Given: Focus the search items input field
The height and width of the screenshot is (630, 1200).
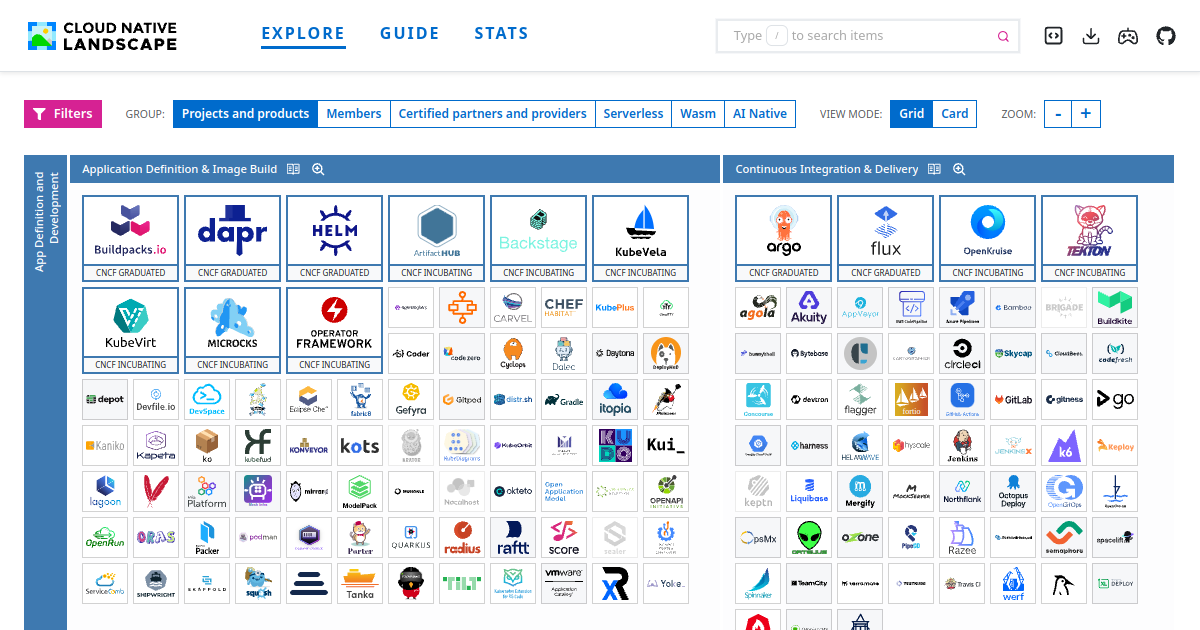Looking at the screenshot, I should 868,36.
